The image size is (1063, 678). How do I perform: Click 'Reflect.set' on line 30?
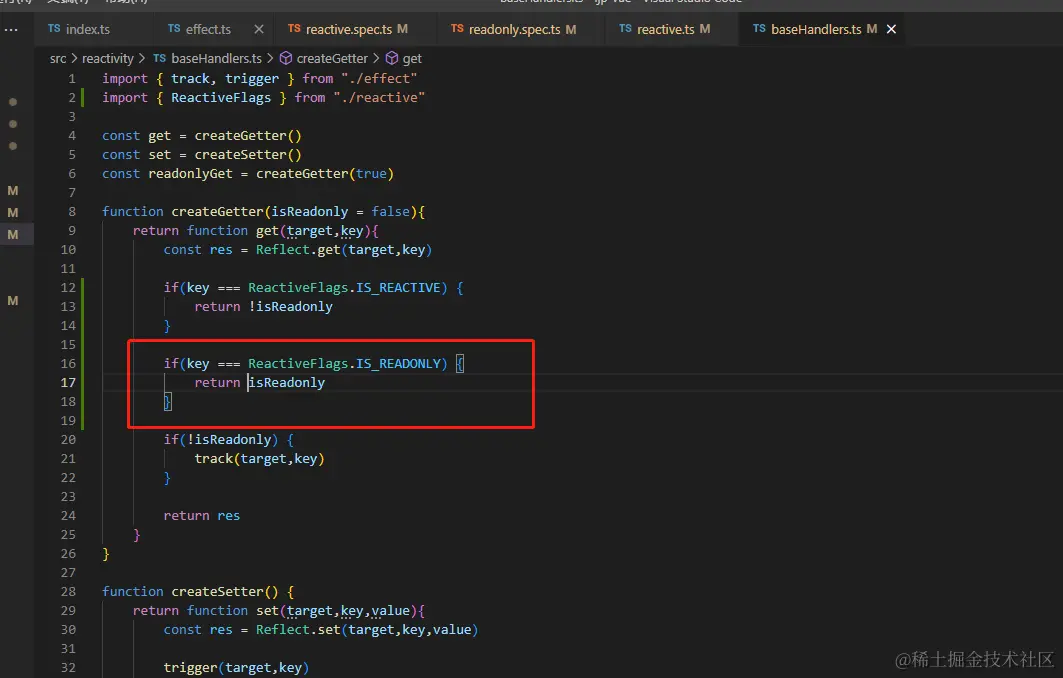(x=298, y=630)
